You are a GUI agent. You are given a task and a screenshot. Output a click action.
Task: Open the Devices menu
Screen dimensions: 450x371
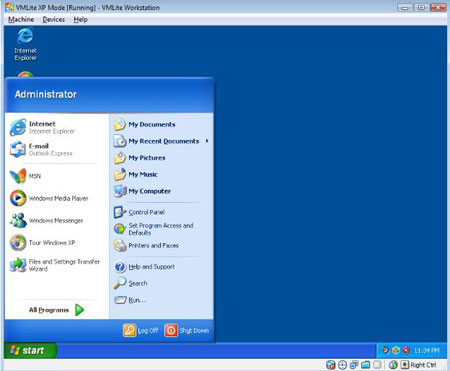[54, 19]
